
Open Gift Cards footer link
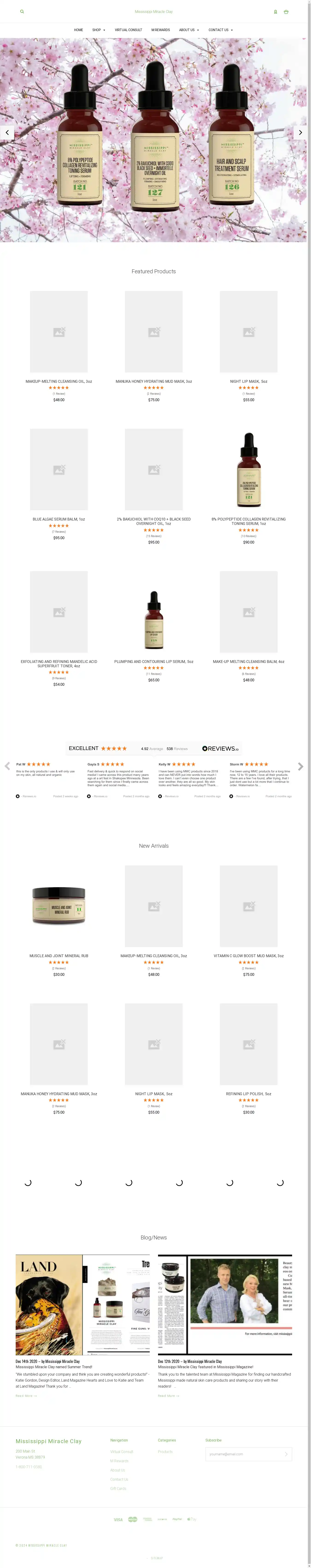coord(118,1488)
